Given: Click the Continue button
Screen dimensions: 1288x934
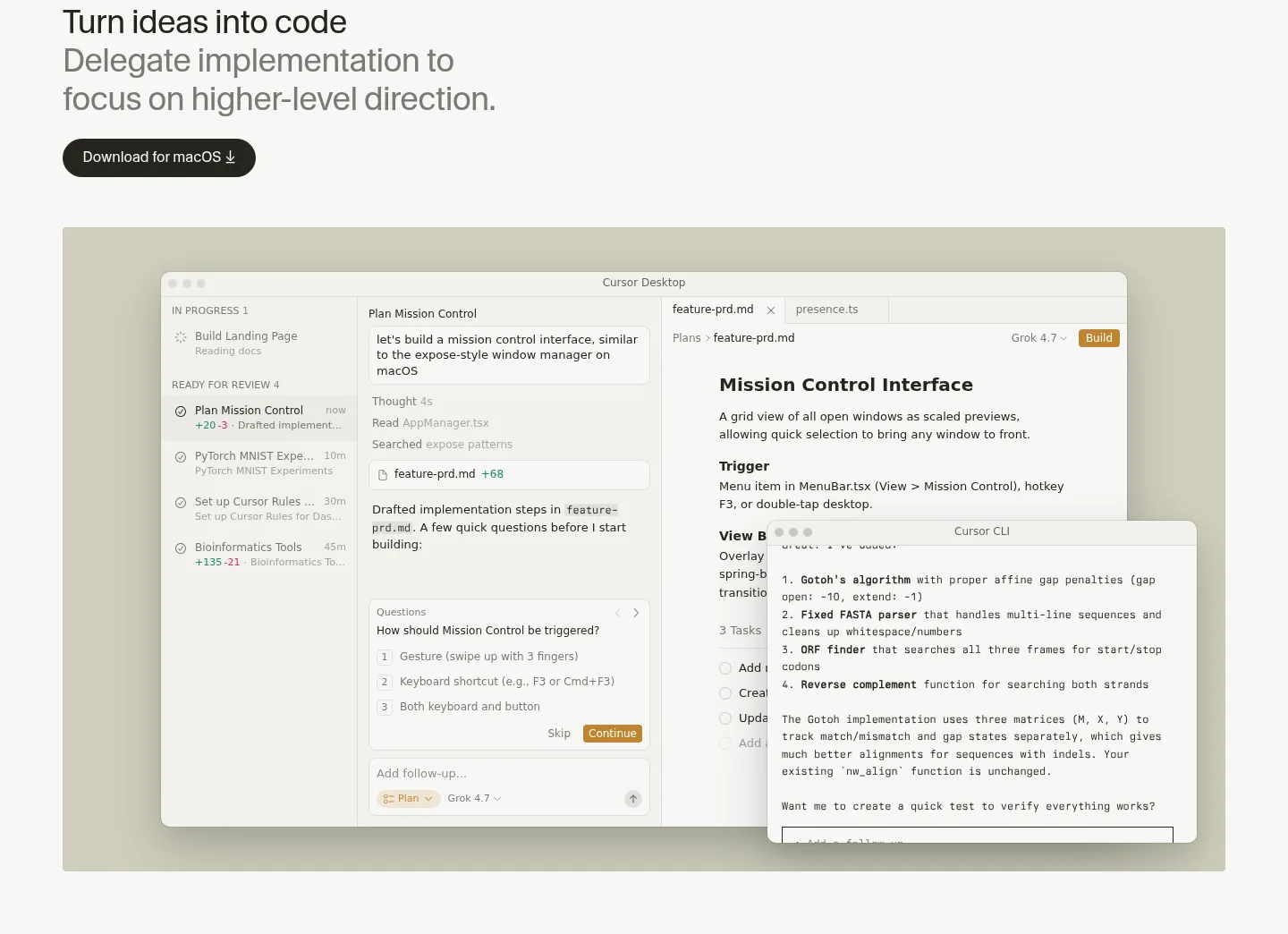Looking at the screenshot, I should point(613,734).
